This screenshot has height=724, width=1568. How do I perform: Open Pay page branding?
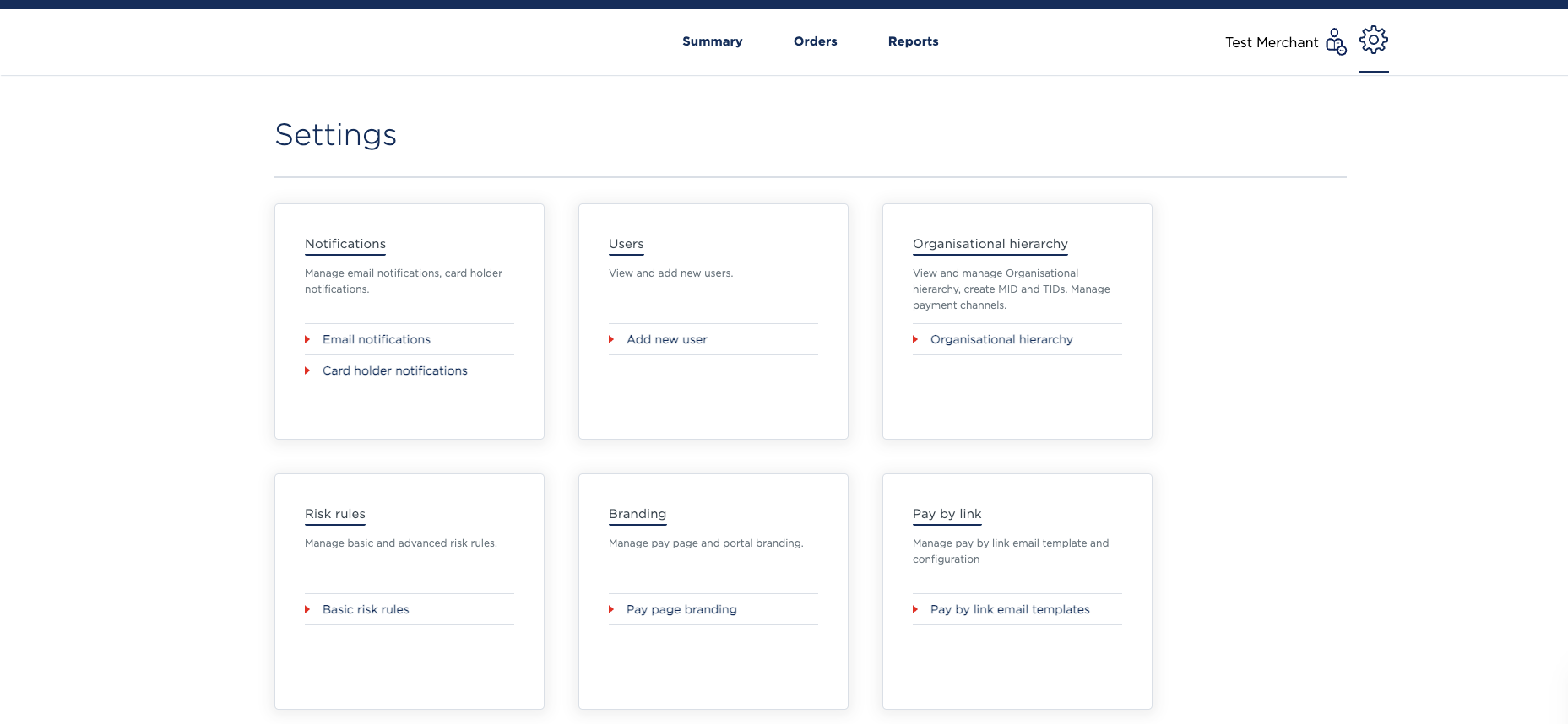(681, 609)
